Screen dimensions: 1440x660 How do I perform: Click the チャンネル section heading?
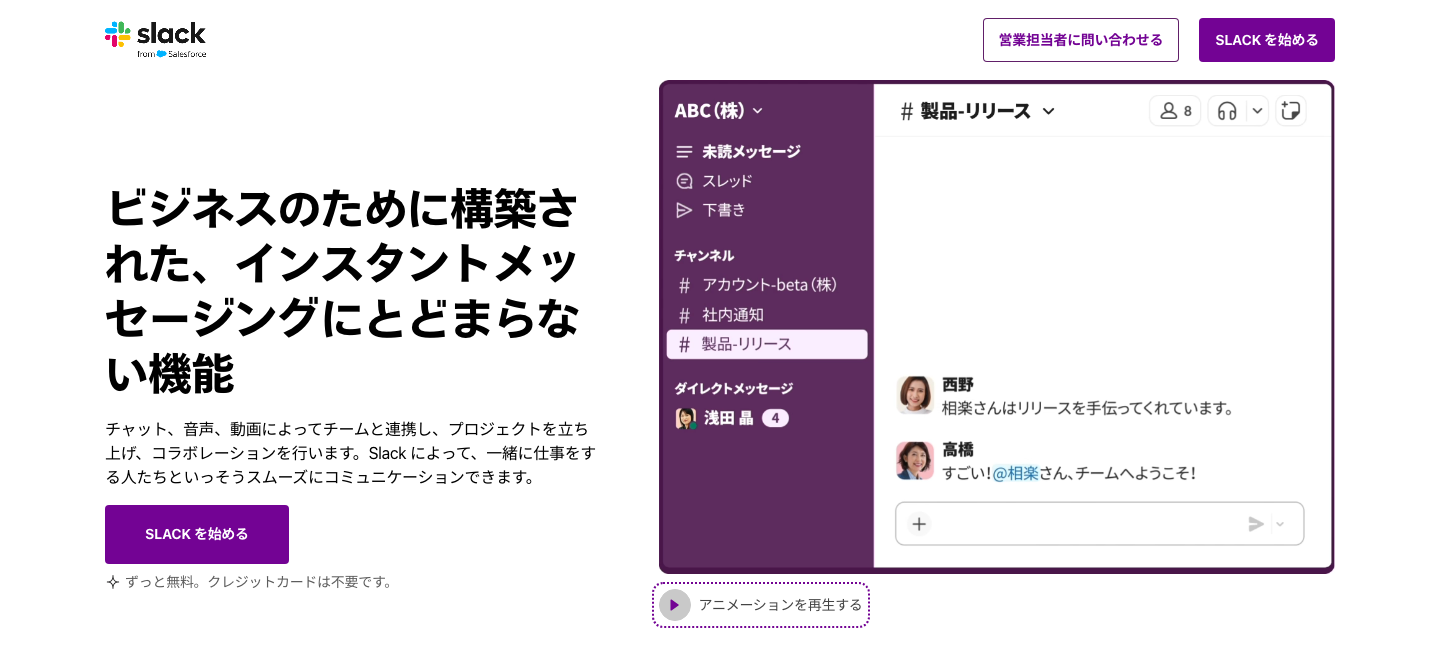point(704,256)
